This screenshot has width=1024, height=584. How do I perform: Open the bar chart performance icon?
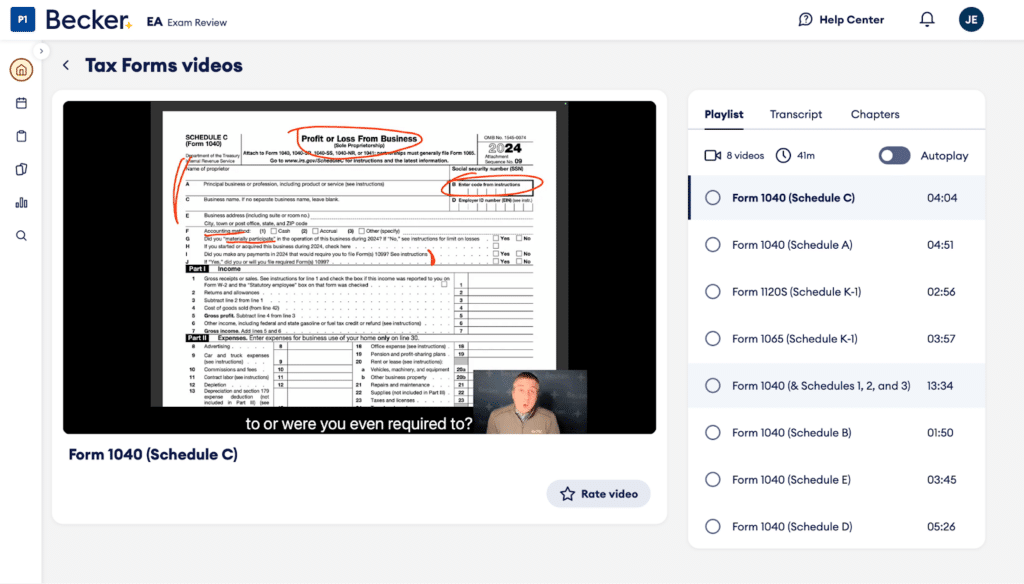20,202
